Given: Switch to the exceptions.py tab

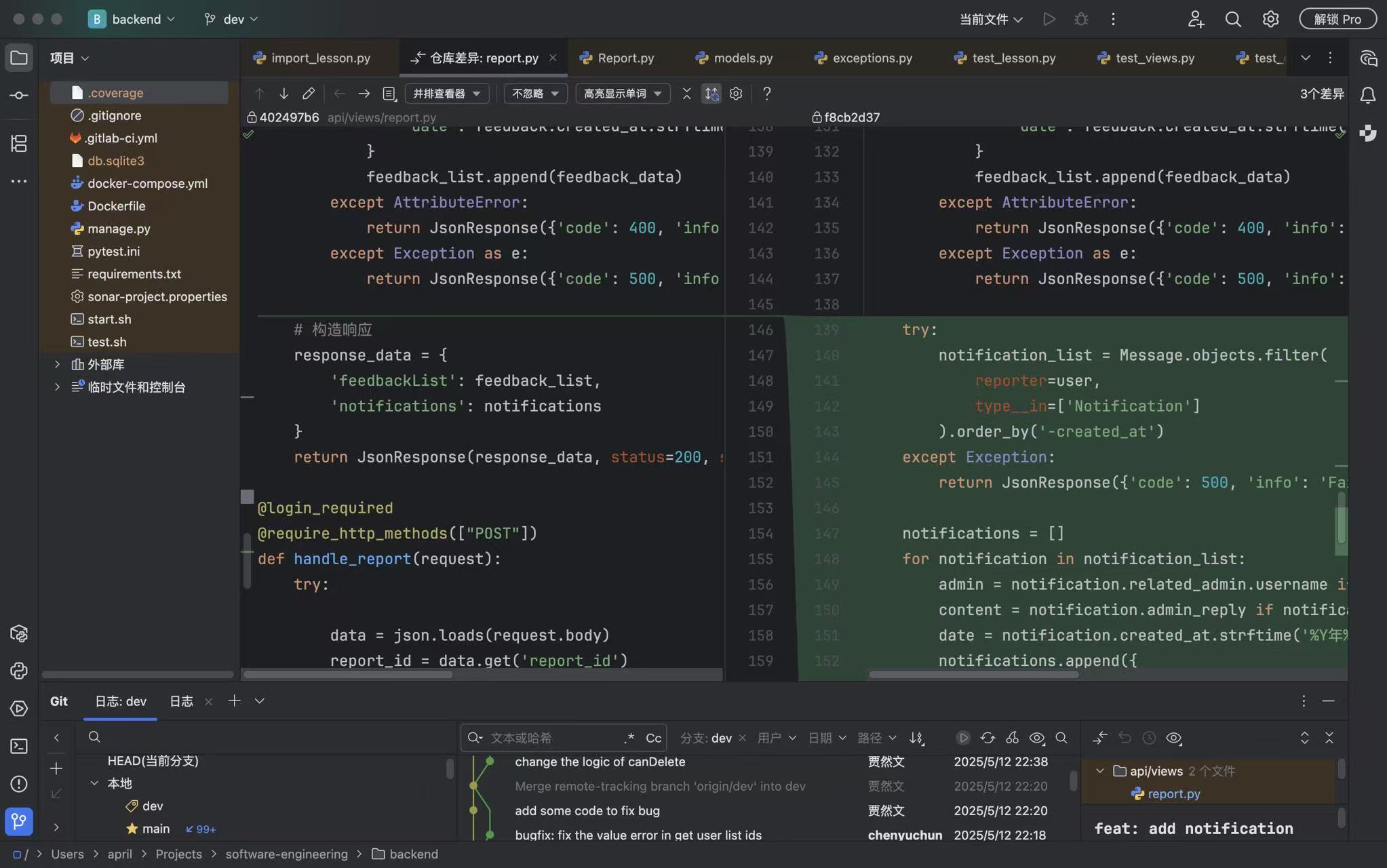Looking at the screenshot, I should pos(863,58).
